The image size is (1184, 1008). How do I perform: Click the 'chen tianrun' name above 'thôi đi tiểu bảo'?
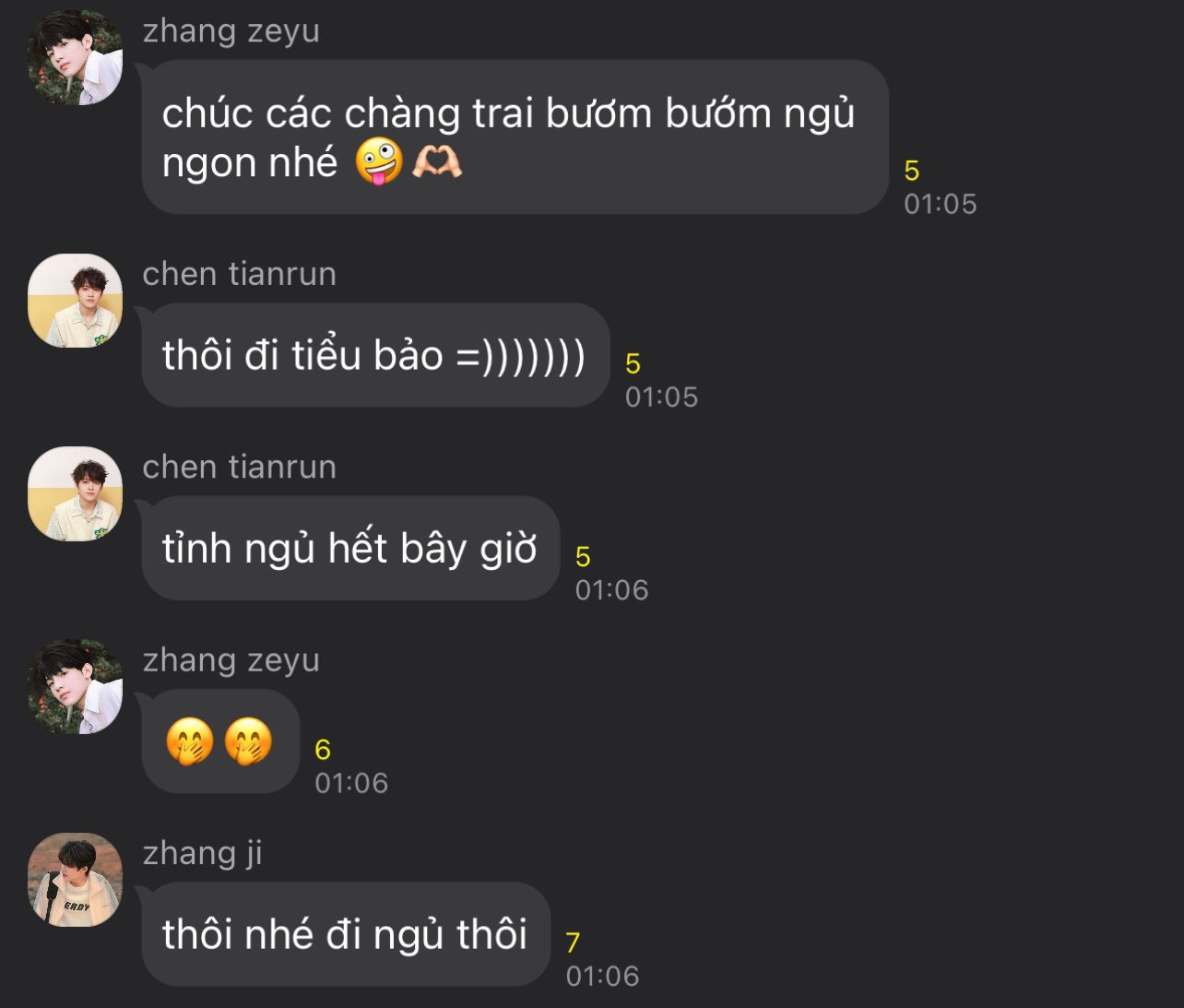240,274
